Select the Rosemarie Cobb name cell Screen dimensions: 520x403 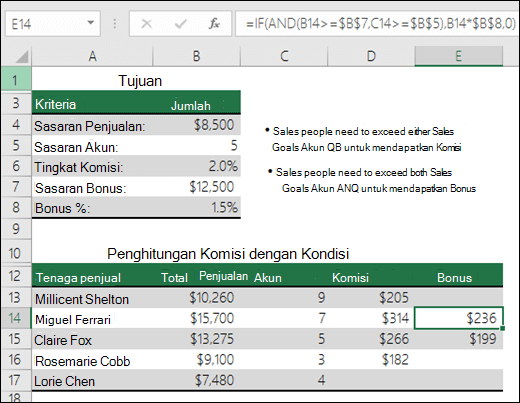[x=92, y=360]
